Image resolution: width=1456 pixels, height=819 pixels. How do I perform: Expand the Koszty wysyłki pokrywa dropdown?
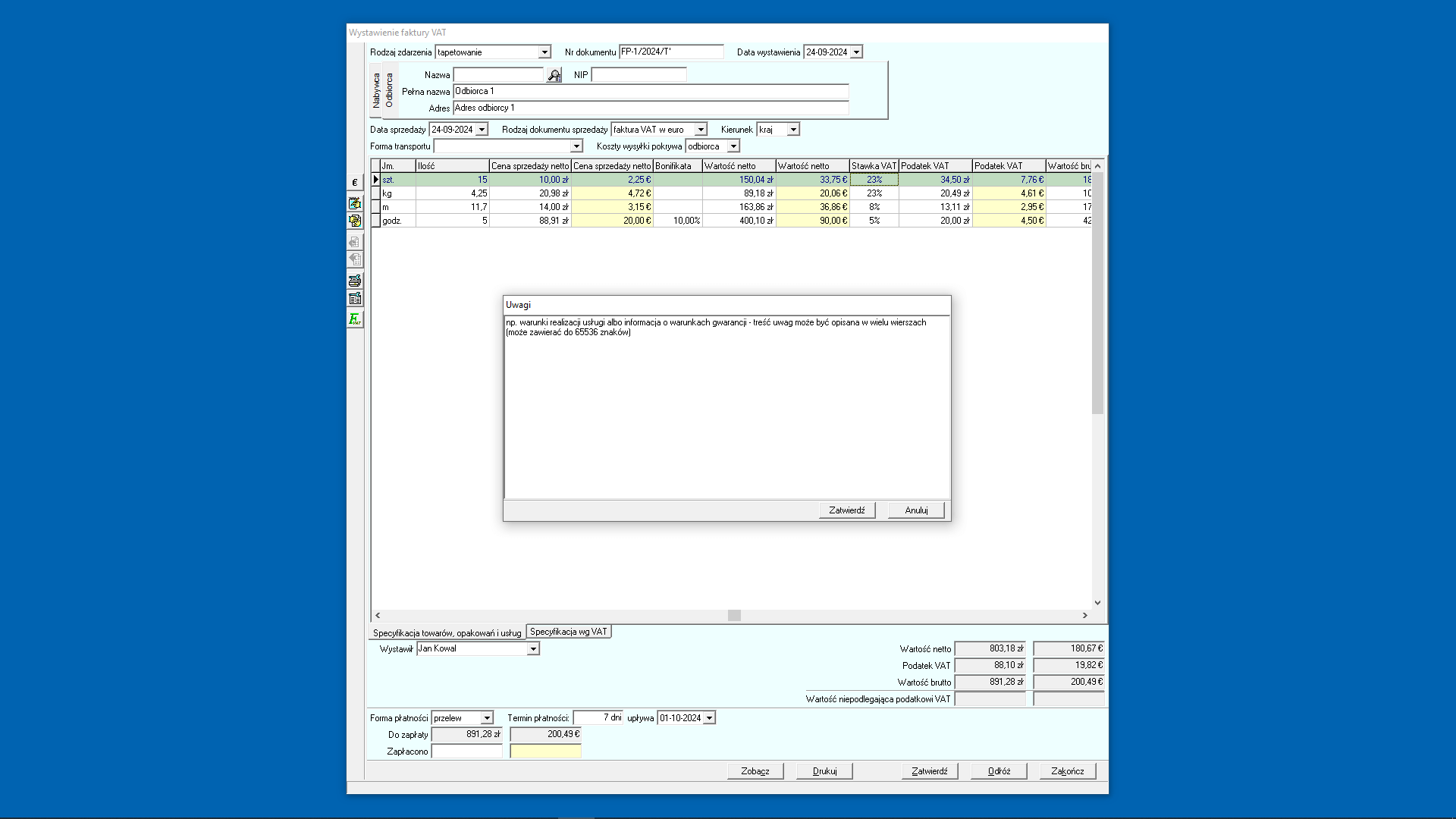(x=733, y=146)
